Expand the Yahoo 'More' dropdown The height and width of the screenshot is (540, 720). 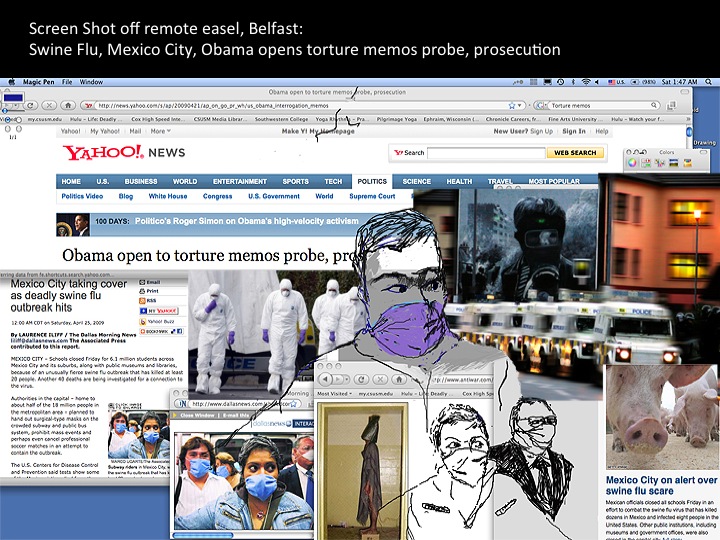(160, 131)
